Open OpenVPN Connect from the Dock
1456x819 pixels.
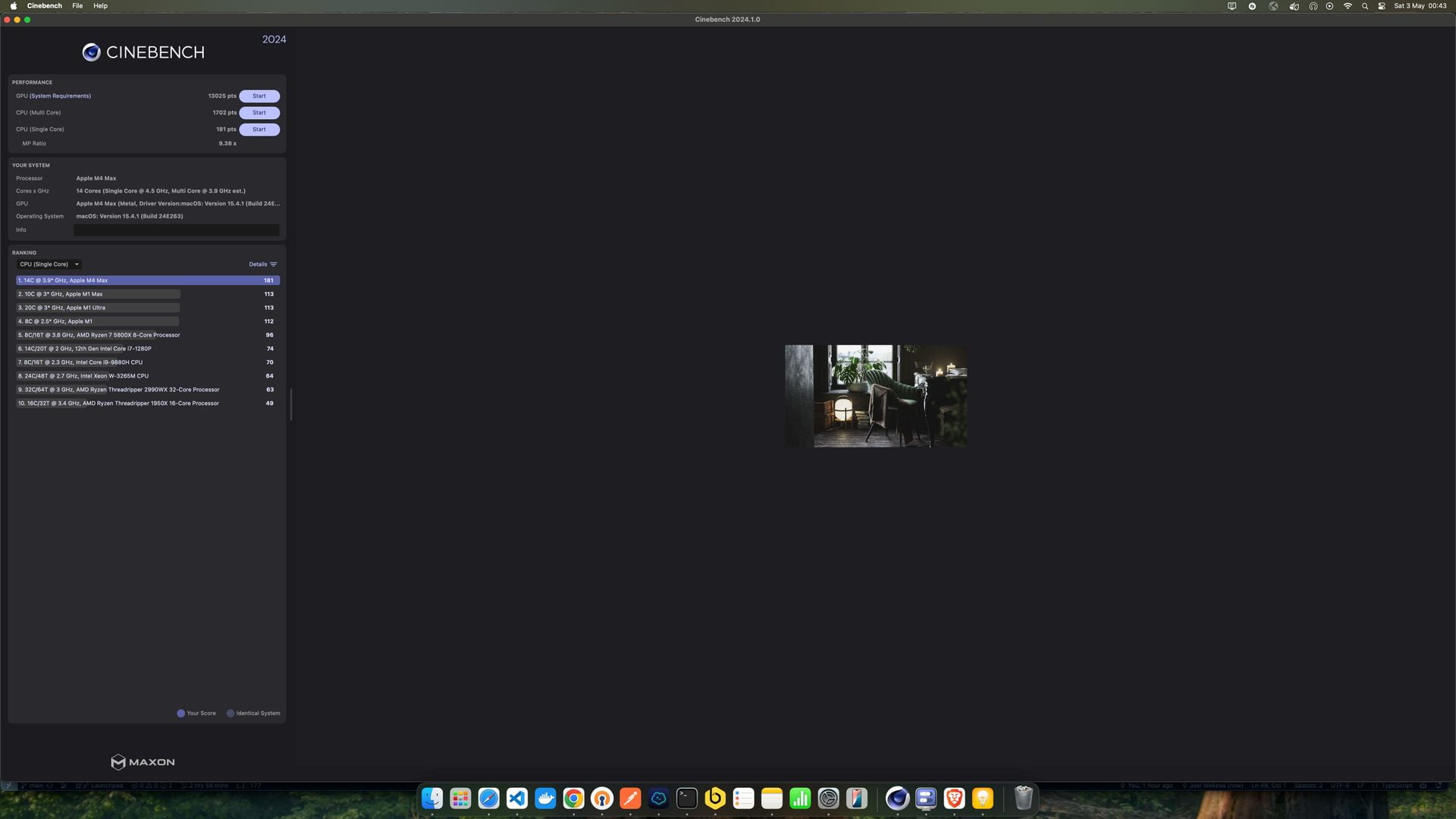click(x=602, y=799)
